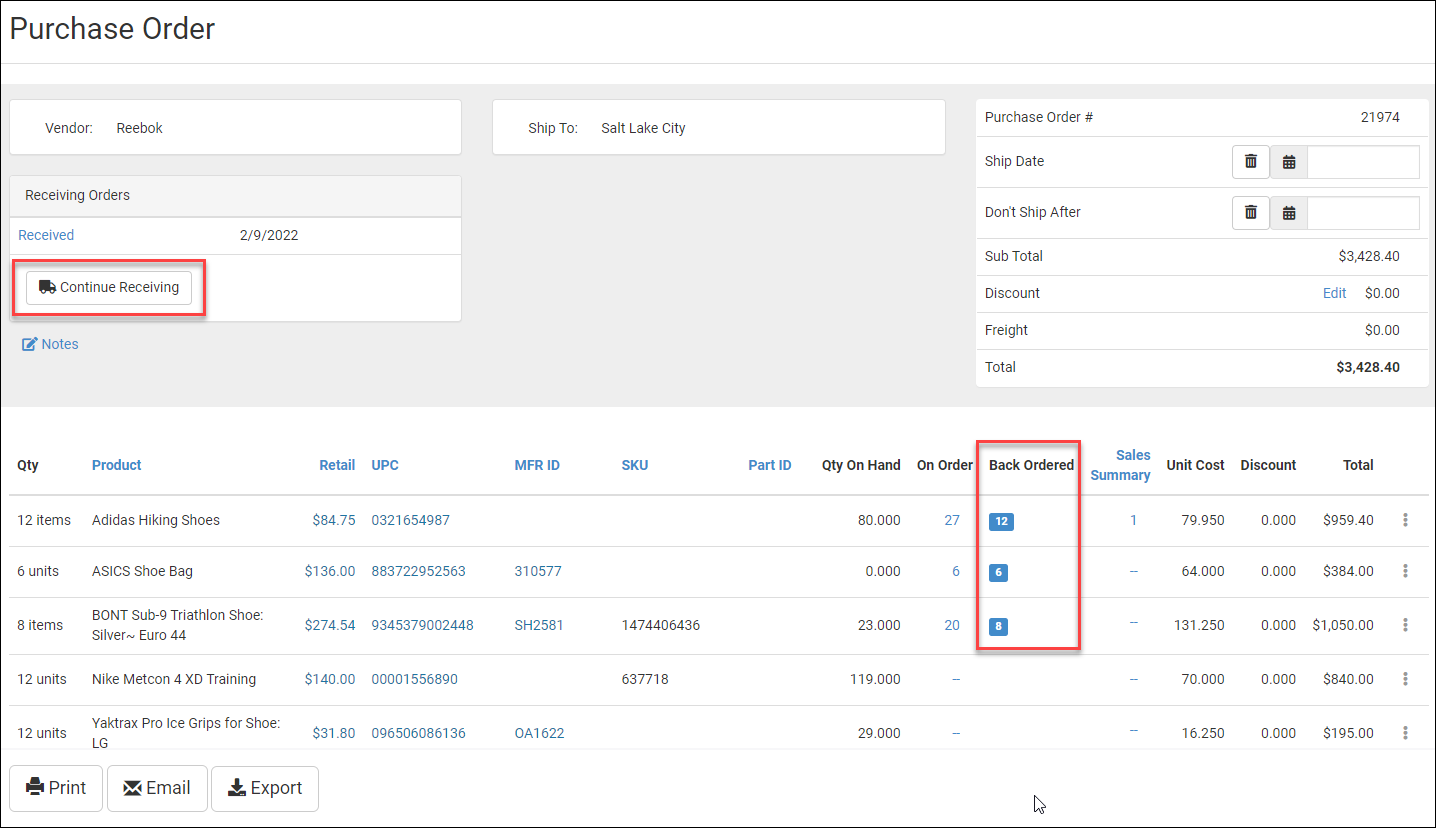Sort by Retail column header
The width and height of the screenshot is (1436, 828).
click(x=337, y=465)
